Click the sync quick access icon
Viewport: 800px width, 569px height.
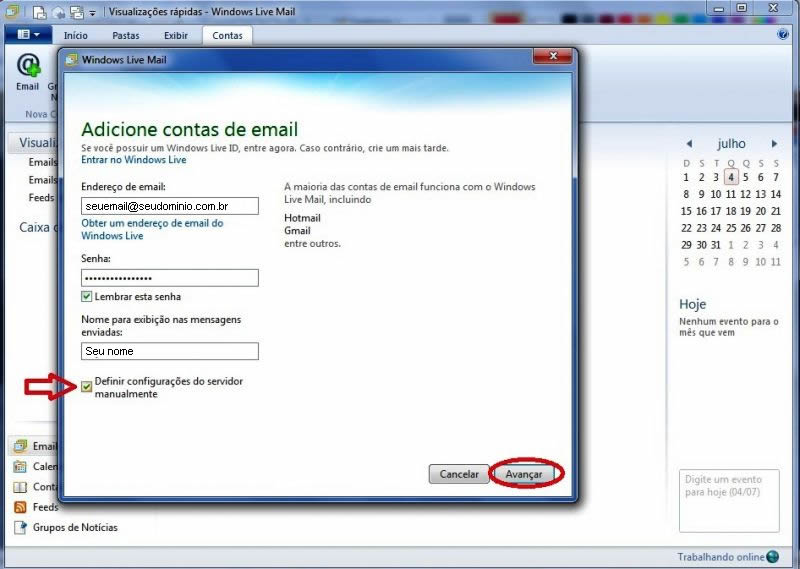click(x=77, y=12)
